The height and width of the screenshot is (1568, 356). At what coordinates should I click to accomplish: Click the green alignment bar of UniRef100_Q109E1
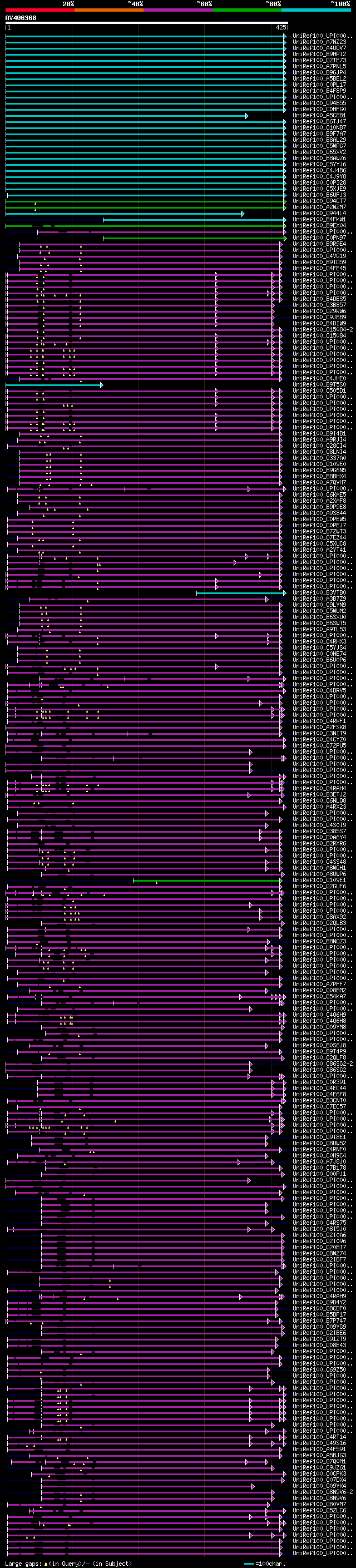(207, 880)
